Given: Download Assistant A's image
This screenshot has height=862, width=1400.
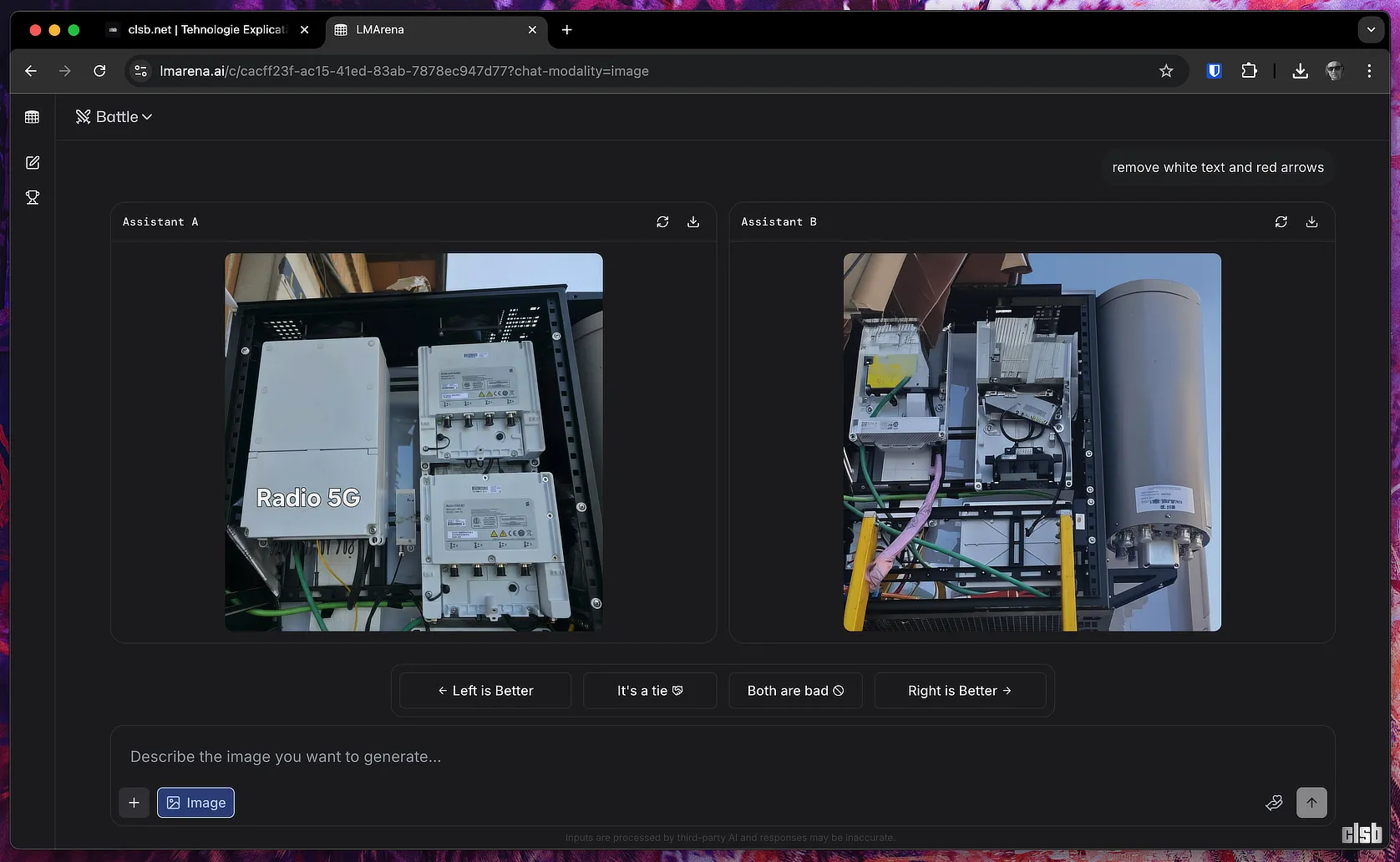Looking at the screenshot, I should [693, 222].
